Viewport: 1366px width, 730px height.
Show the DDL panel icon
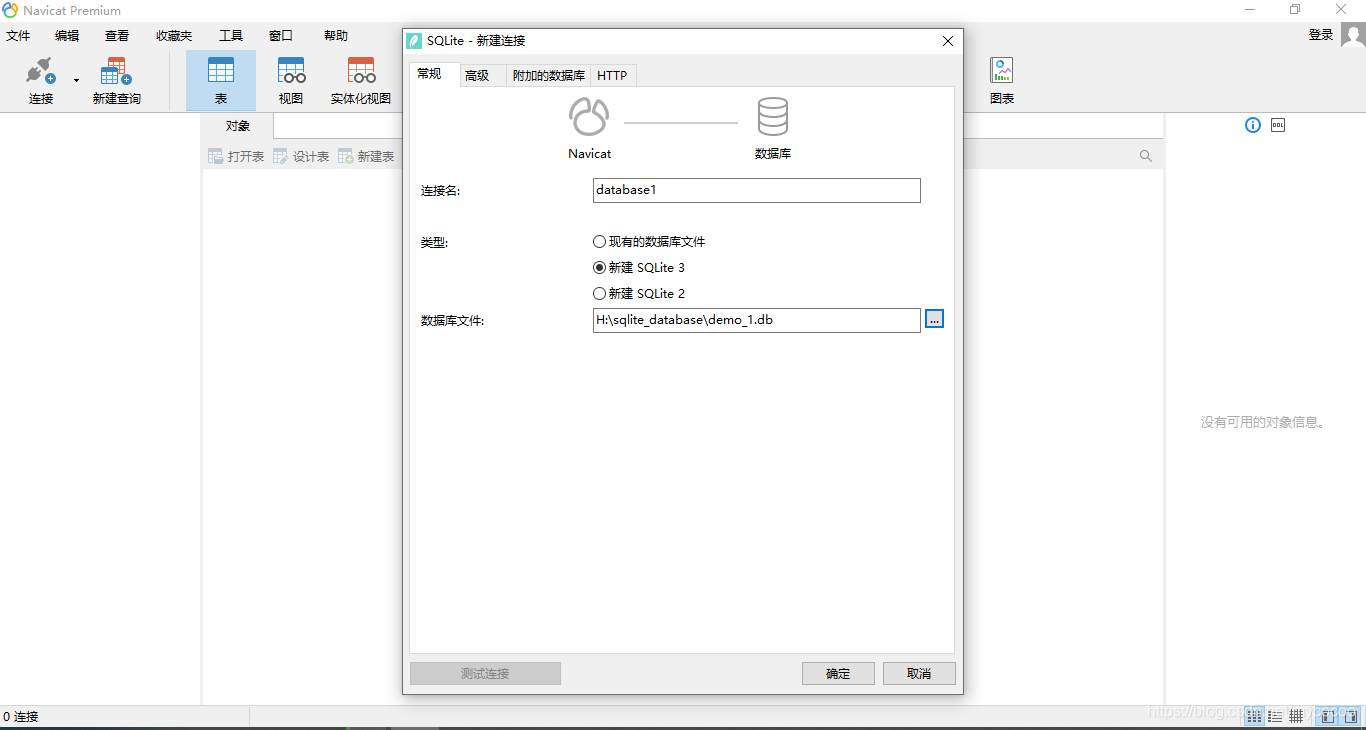pos(1278,125)
